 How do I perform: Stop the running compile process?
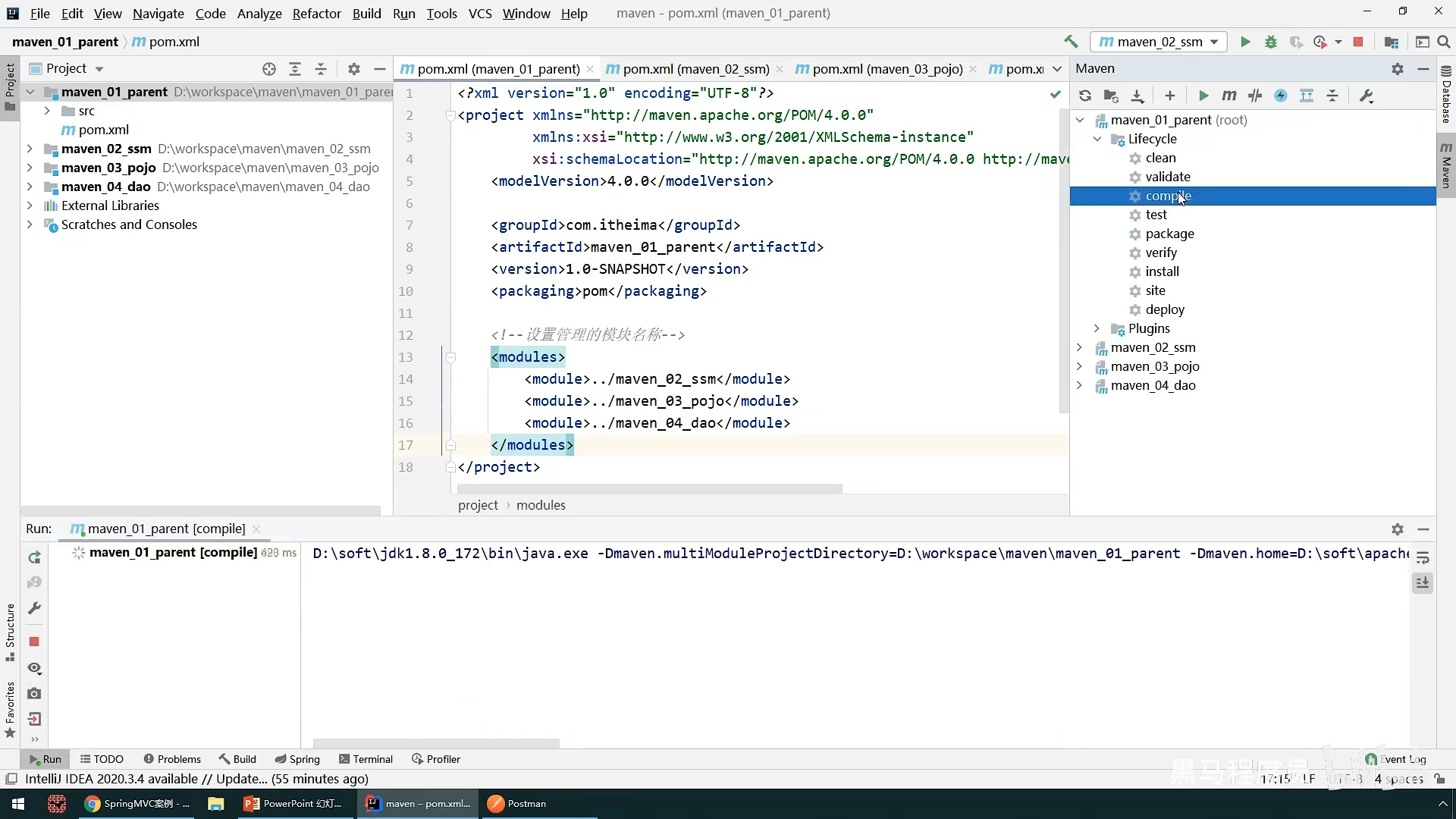[x=34, y=642]
